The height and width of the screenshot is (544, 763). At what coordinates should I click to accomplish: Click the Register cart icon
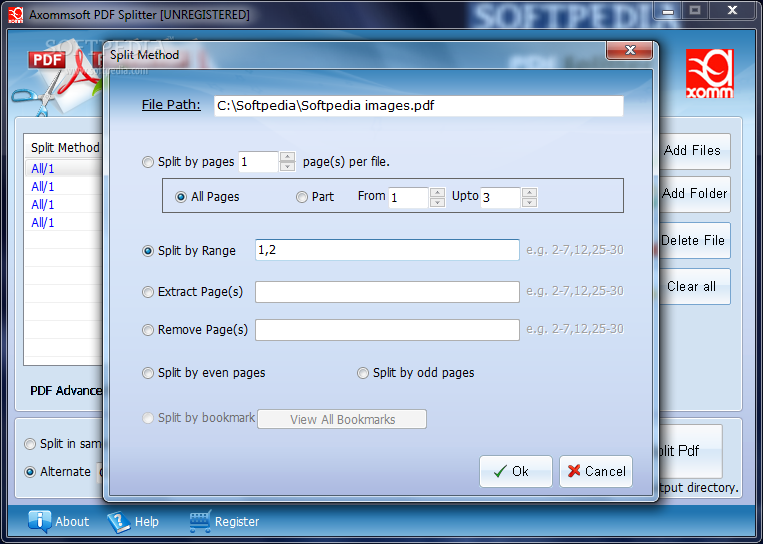(200, 521)
